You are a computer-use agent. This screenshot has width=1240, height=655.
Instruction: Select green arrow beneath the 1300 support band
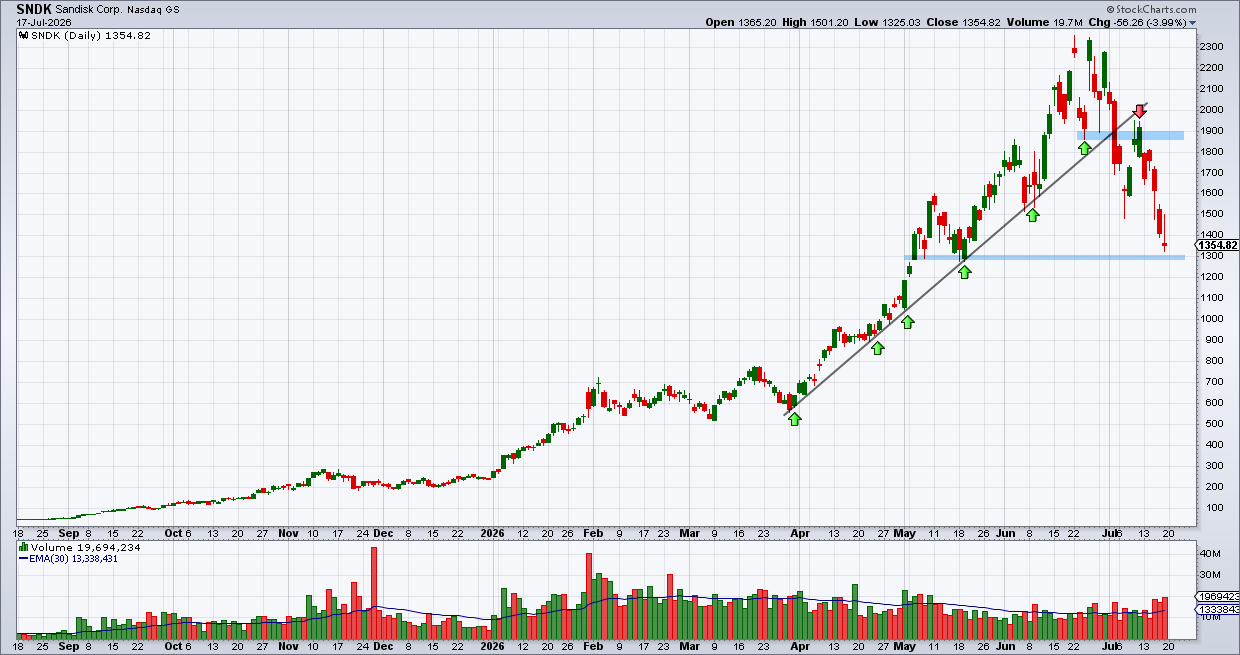964,271
